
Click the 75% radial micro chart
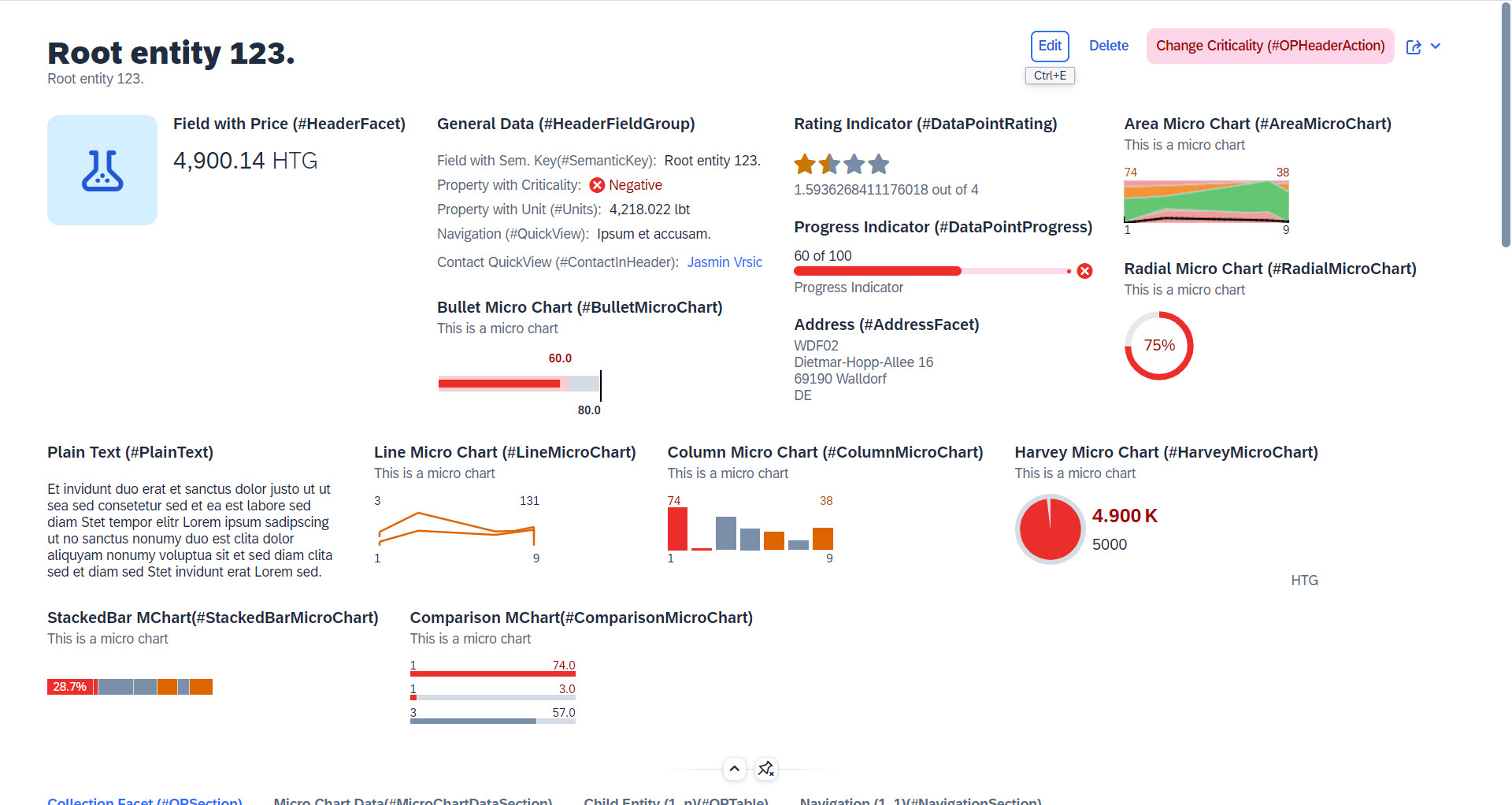click(x=1158, y=346)
